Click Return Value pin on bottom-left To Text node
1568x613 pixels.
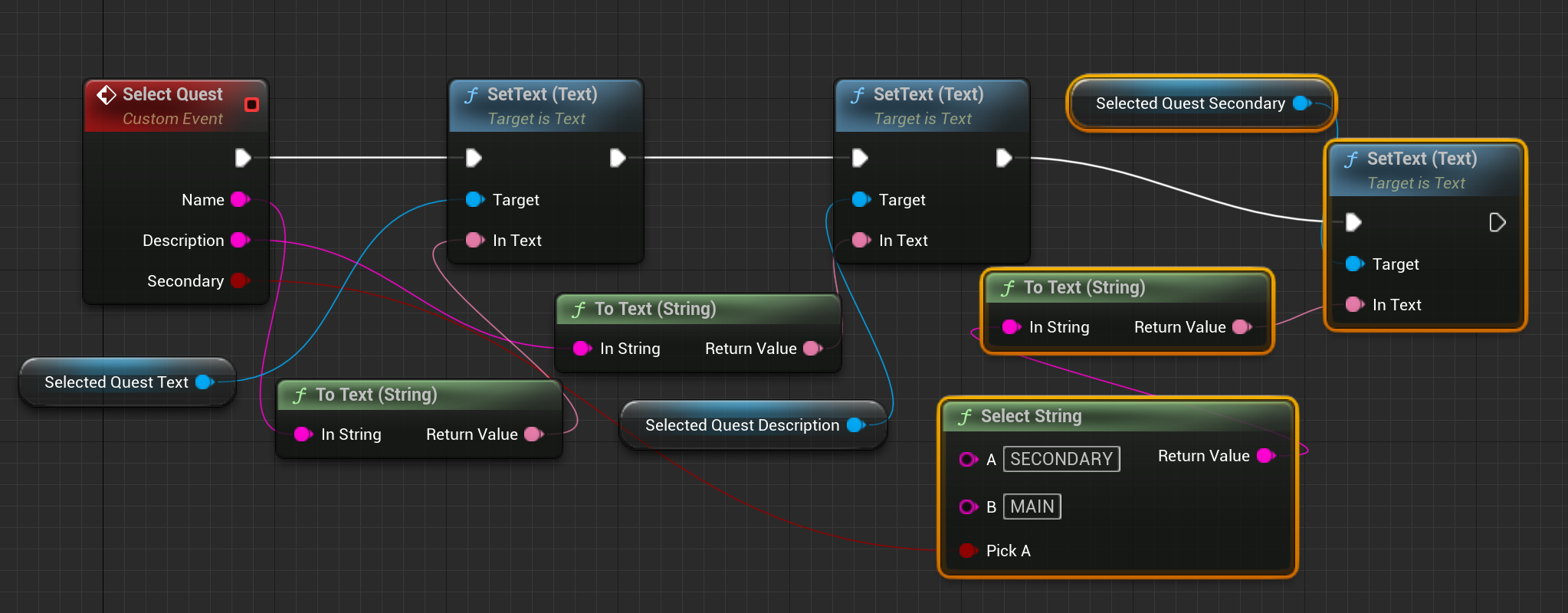click(533, 434)
